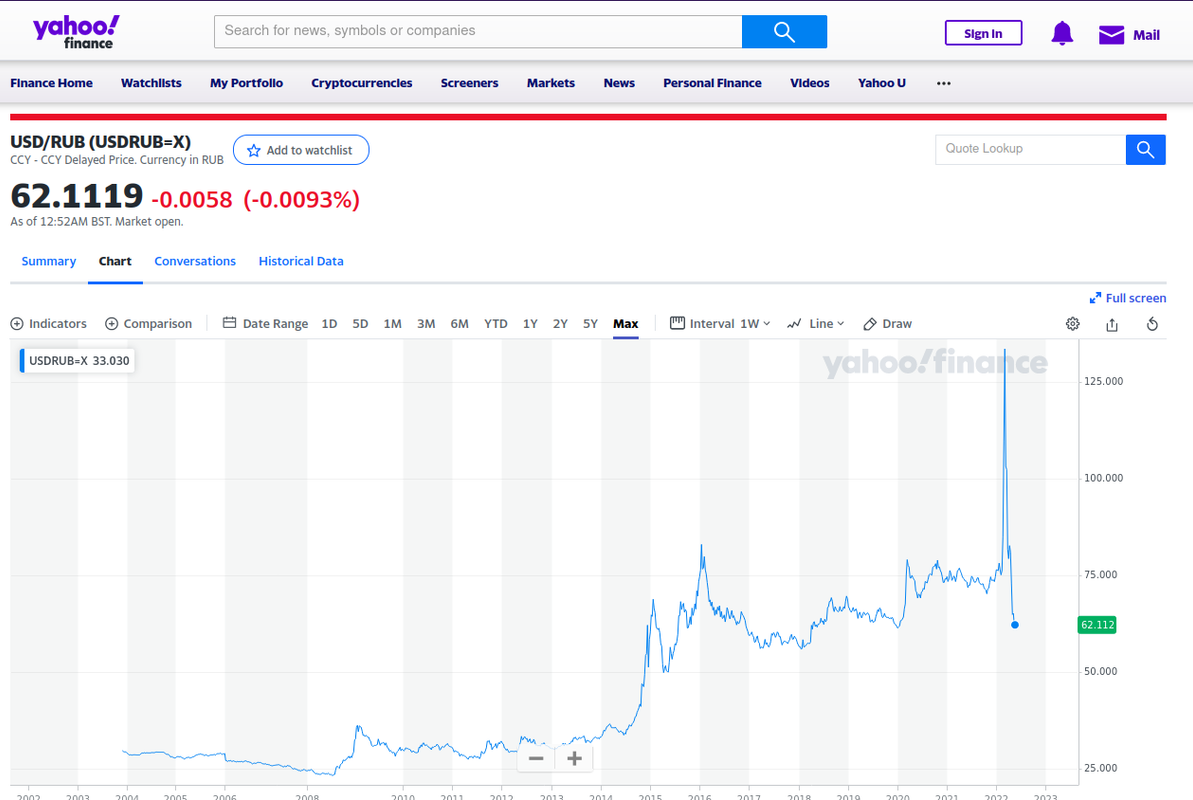Open Yahoo U menu item
Viewport: 1193px width, 800px height.
882,83
